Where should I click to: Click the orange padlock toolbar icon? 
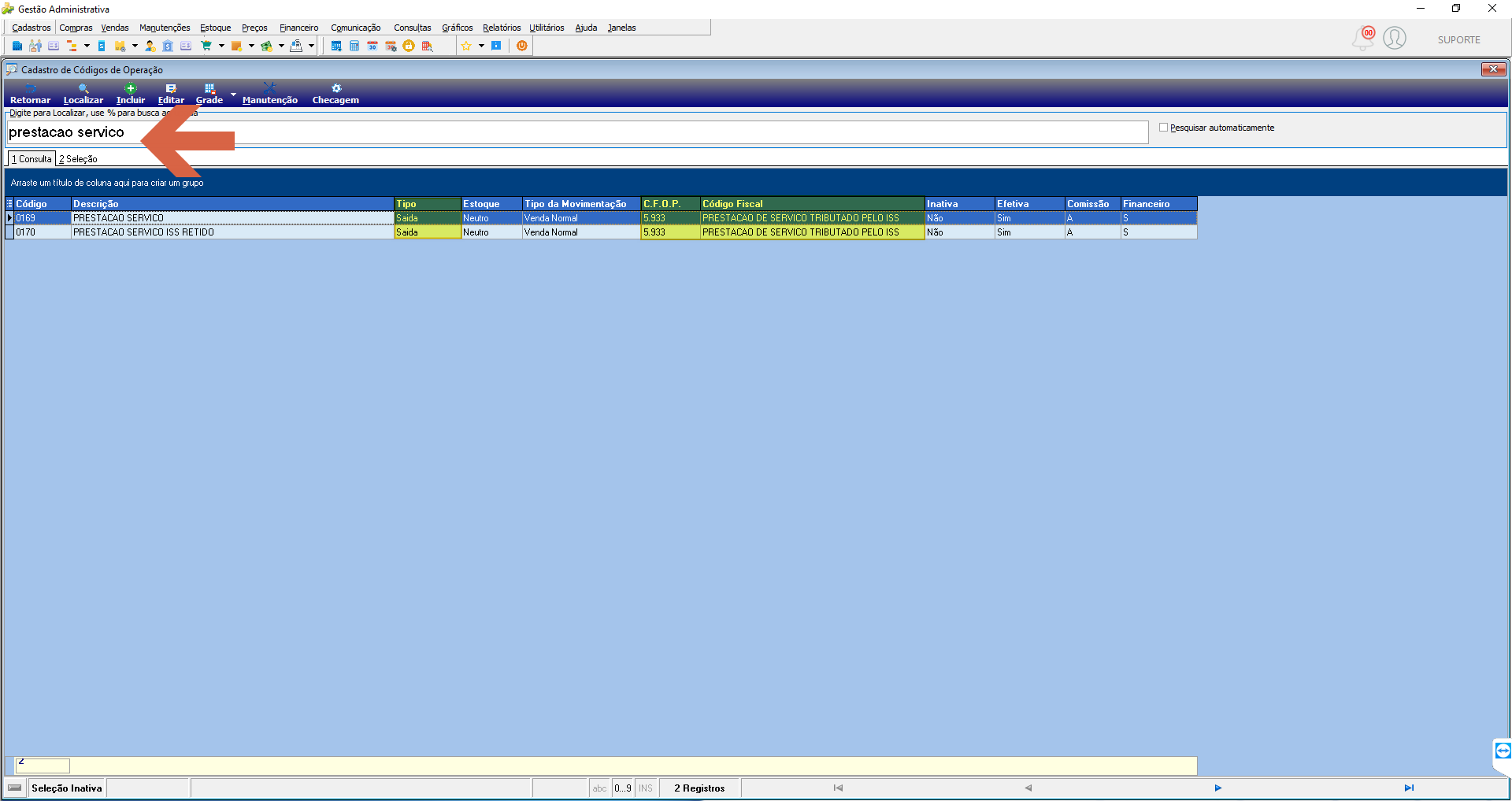409,46
